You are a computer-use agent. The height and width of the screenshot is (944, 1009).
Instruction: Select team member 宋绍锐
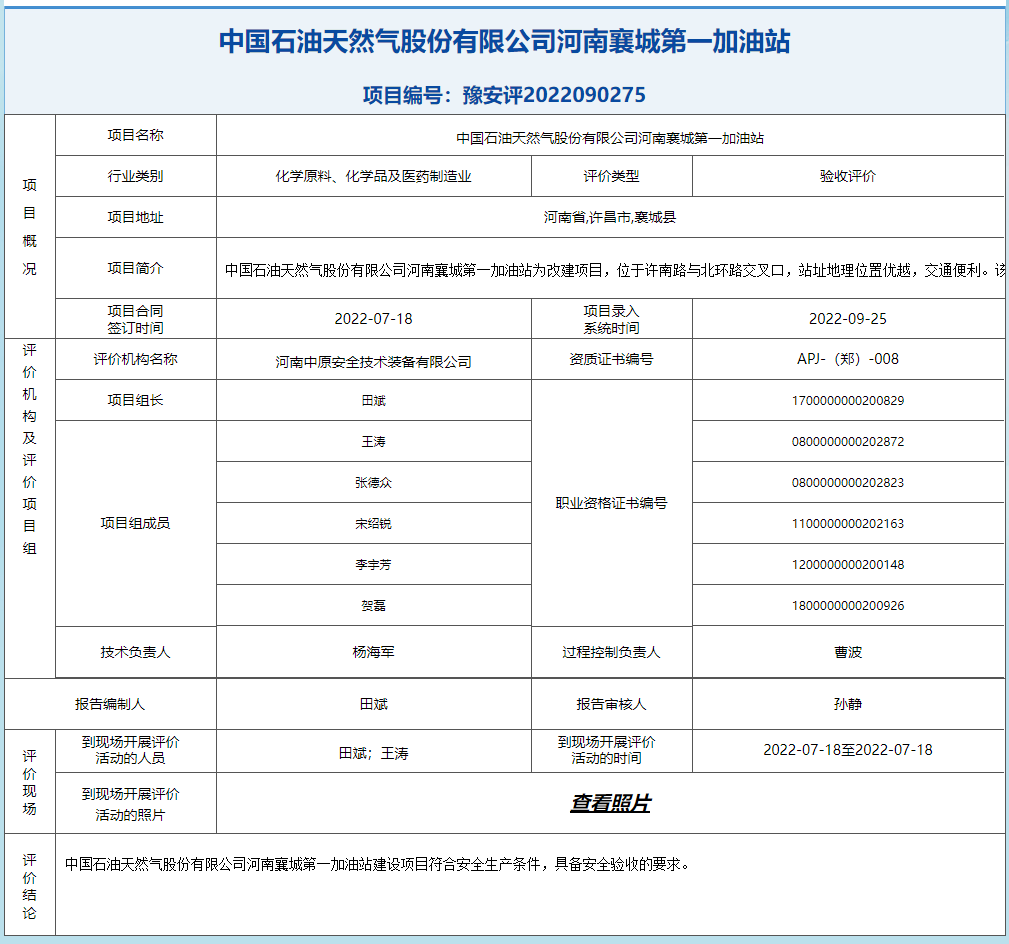pos(373,524)
